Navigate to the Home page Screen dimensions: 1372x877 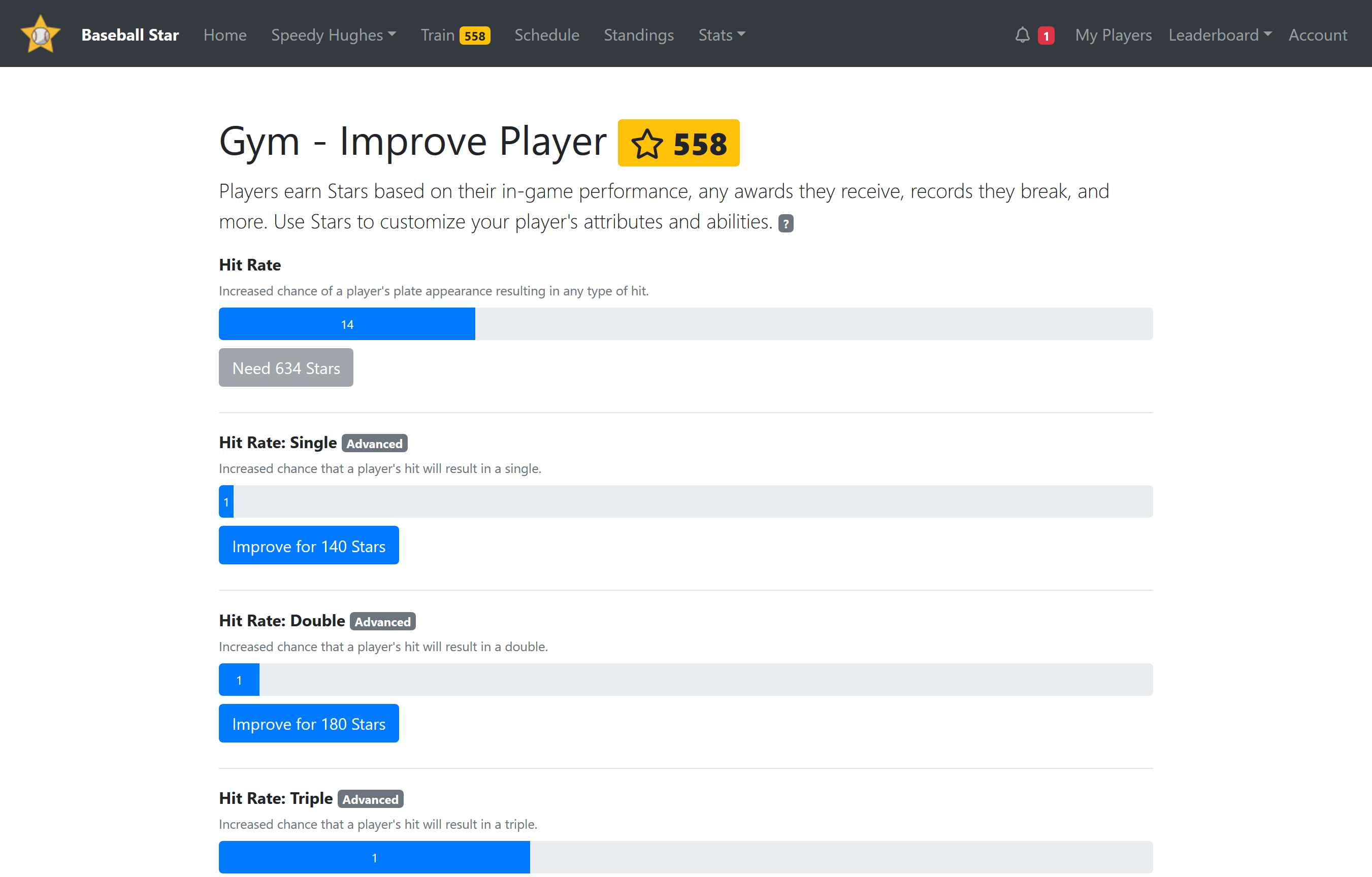point(224,35)
